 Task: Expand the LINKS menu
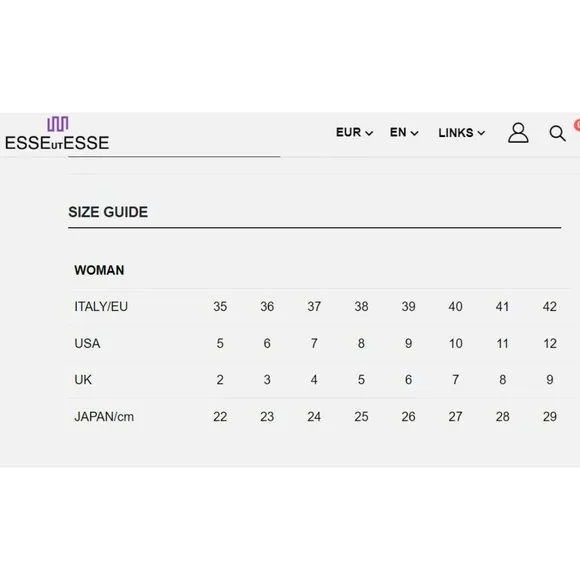462,133
